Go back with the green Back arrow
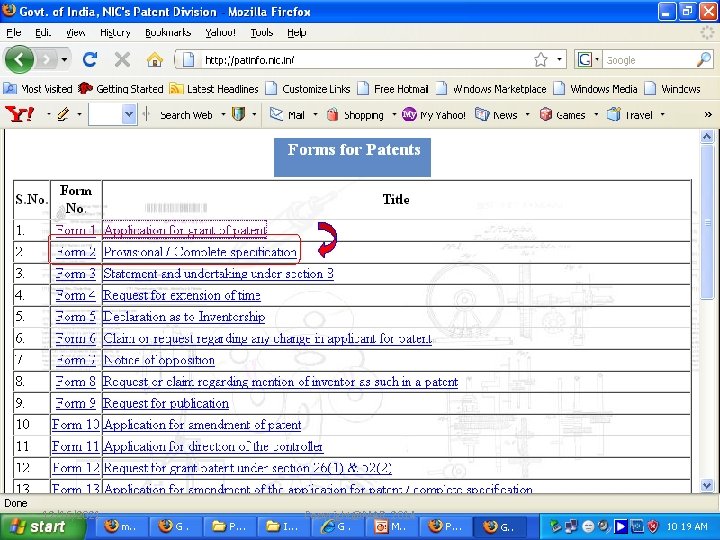Viewport: 720px width, 540px height. pos(19,59)
